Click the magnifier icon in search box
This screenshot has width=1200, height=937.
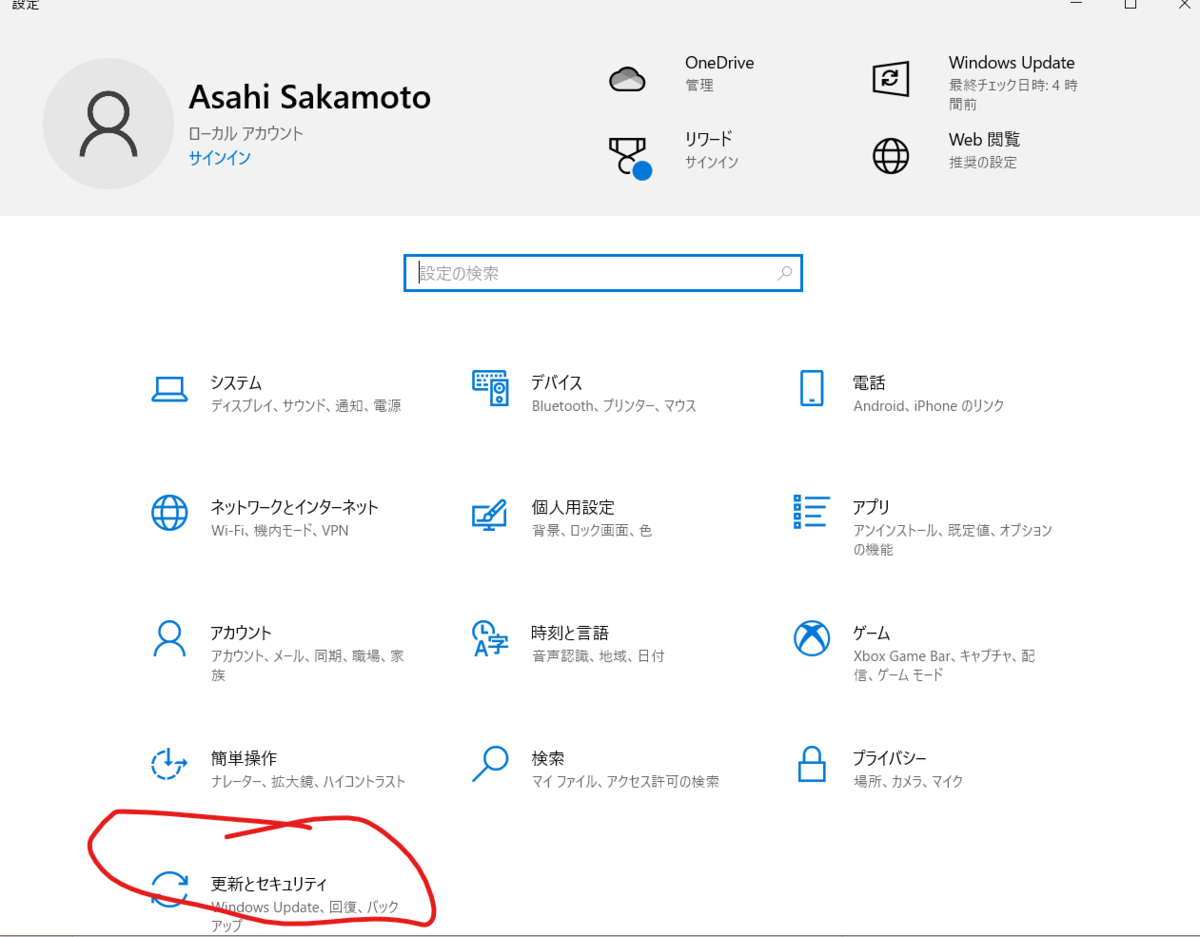[x=785, y=273]
